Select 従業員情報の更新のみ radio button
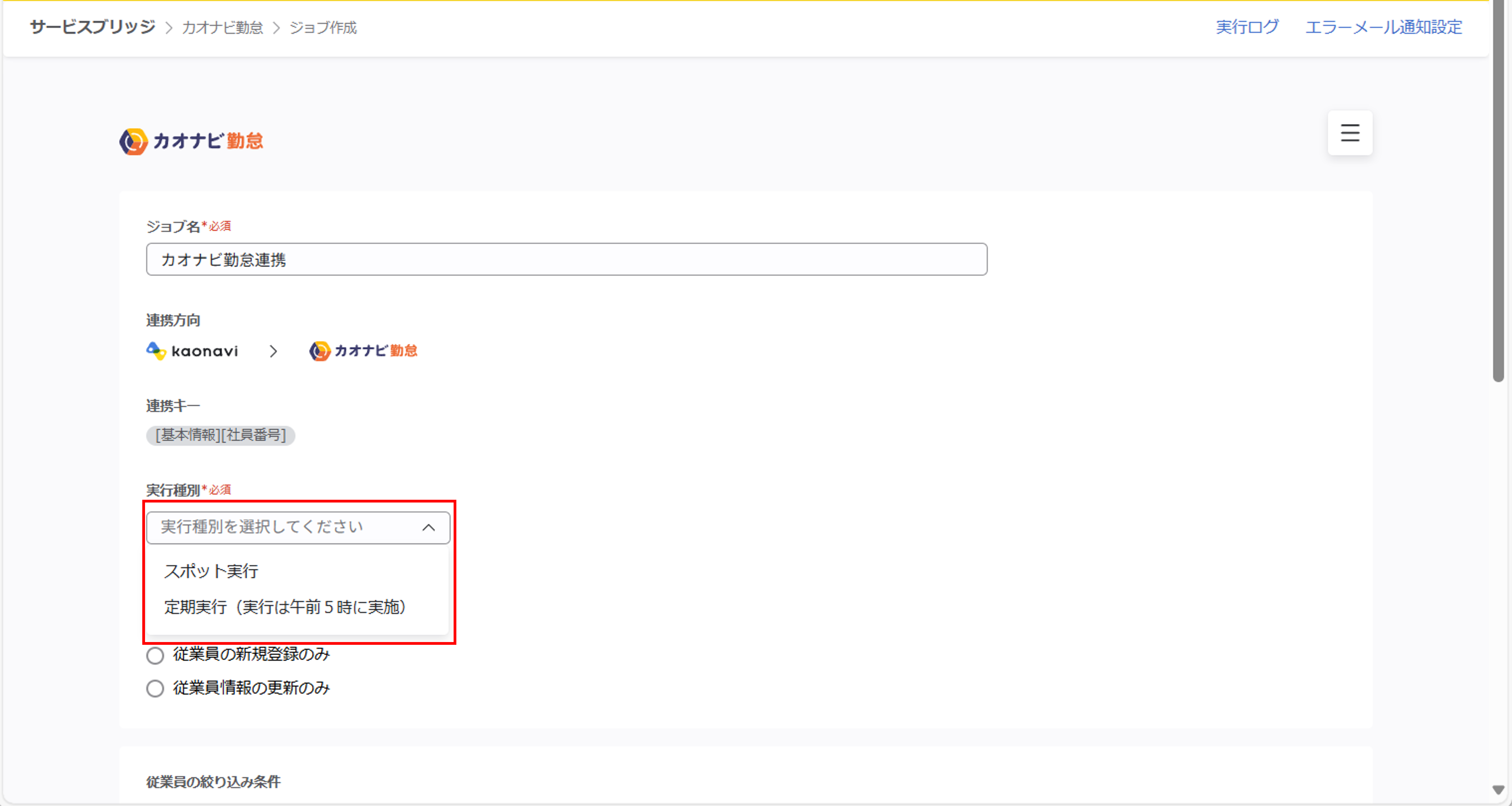Screen dimensions: 1512x806 [x=155, y=688]
